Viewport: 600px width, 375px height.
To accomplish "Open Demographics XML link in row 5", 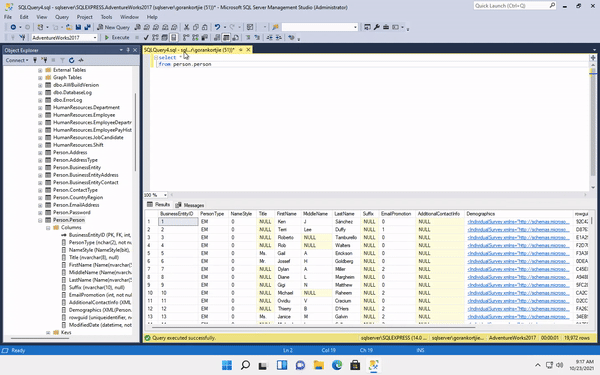I will (518, 253).
